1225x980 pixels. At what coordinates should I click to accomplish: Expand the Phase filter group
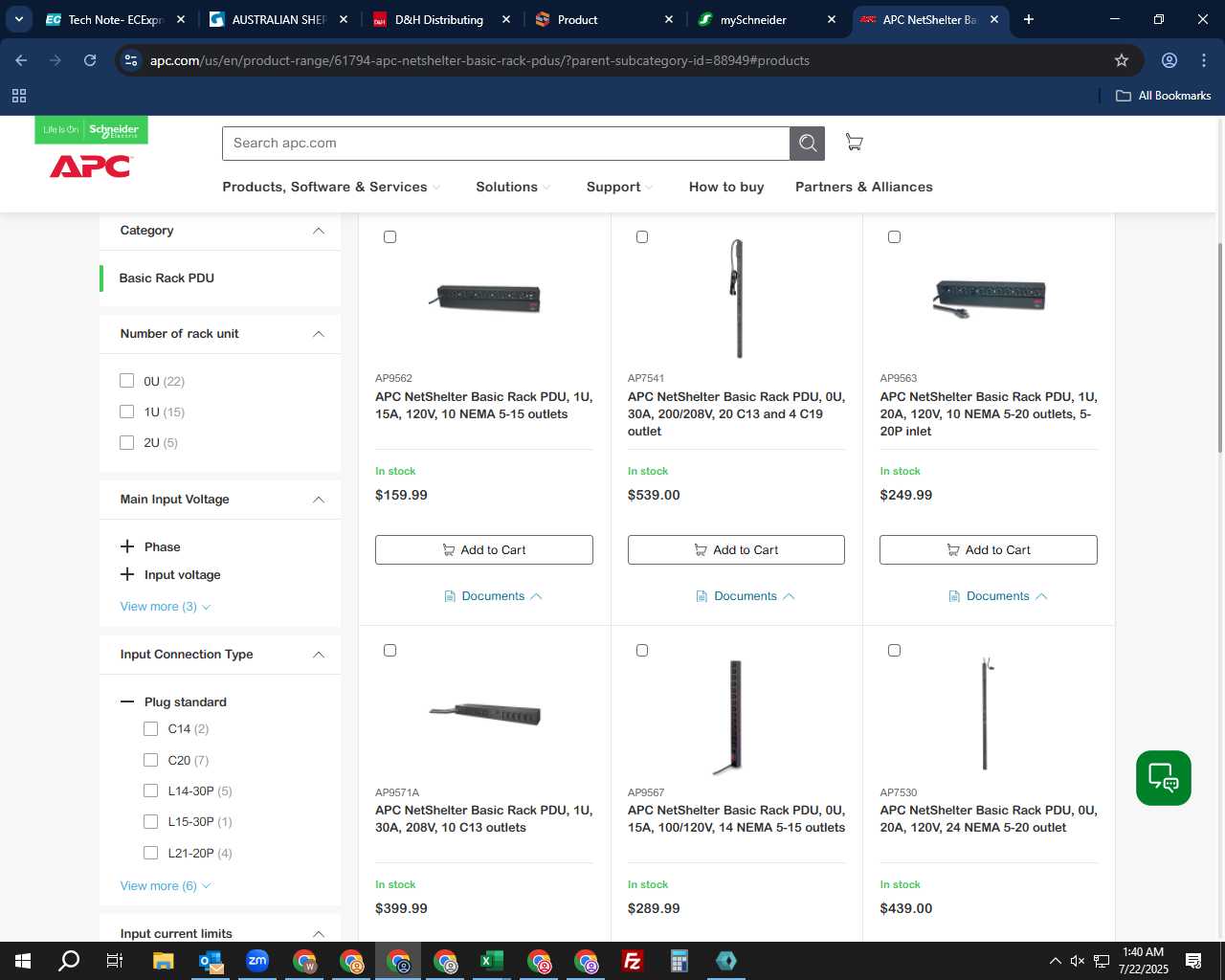(127, 546)
